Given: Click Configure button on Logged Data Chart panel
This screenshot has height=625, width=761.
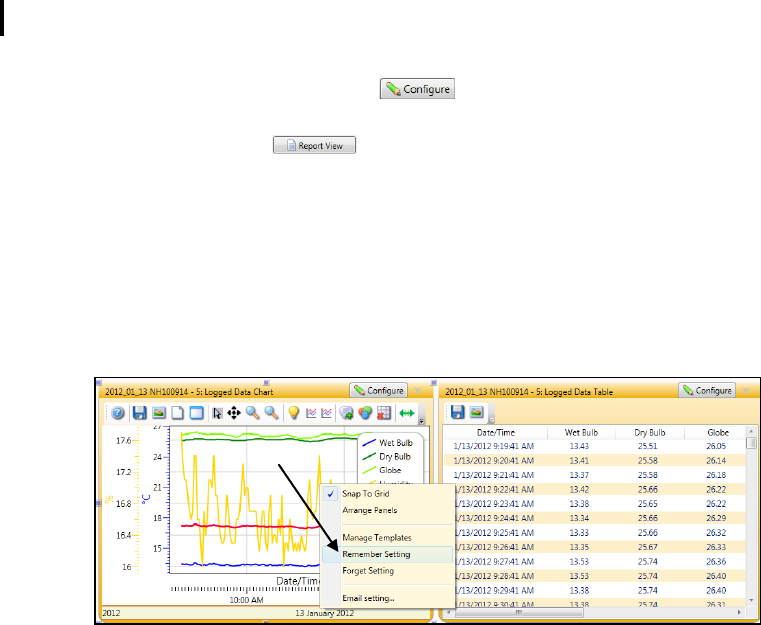Looking at the screenshot, I should [x=378, y=390].
